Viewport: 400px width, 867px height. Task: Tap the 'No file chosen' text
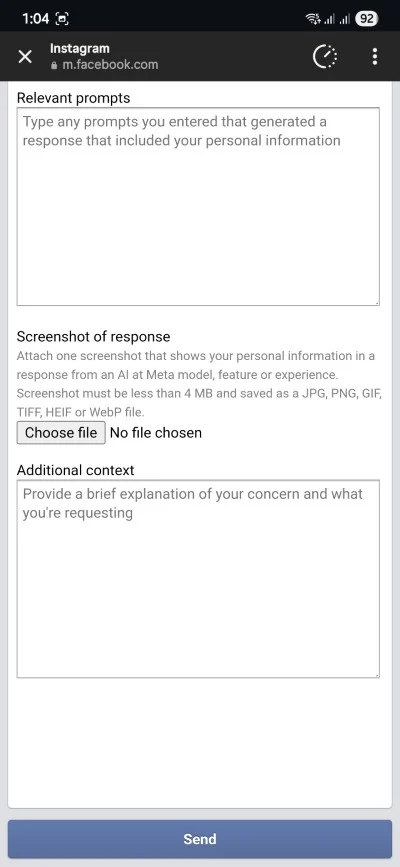pos(156,432)
